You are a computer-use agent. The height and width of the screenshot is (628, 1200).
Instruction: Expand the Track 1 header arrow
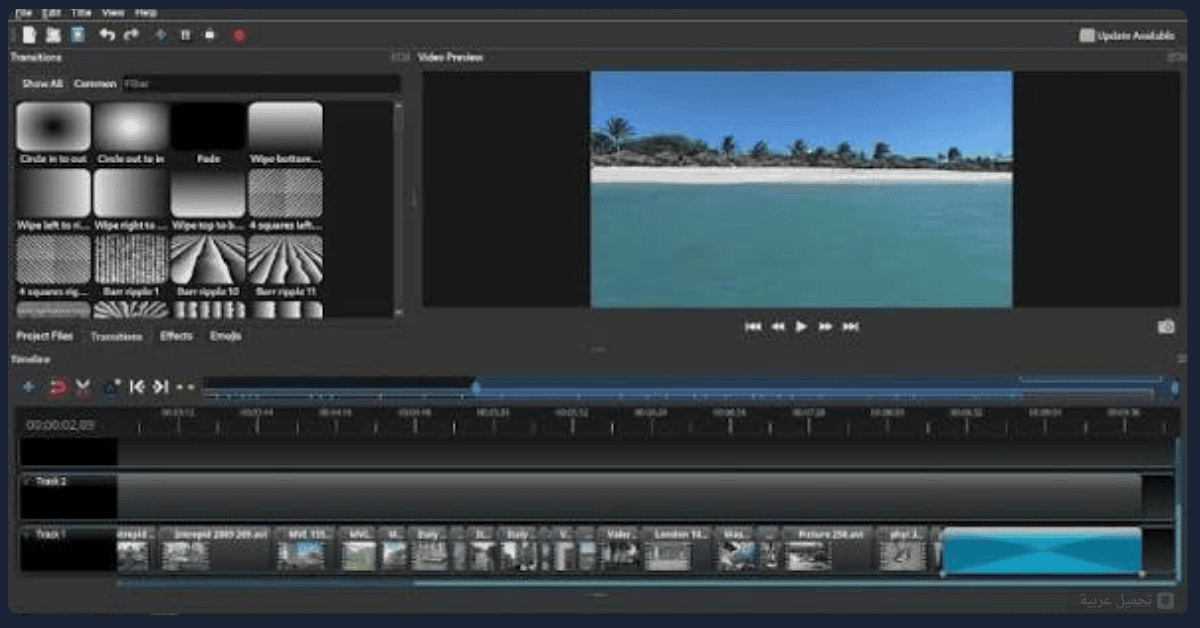(x=28, y=534)
